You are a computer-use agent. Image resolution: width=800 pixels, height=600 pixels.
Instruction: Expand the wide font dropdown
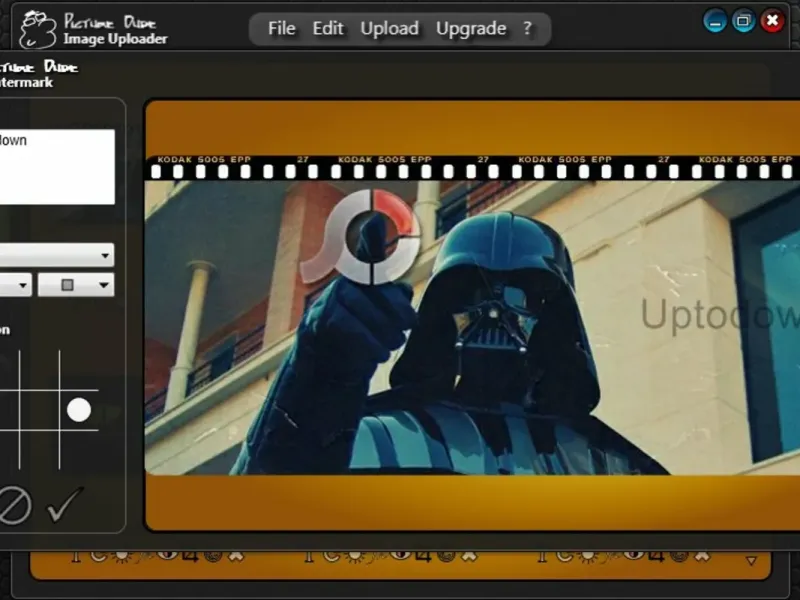tap(57, 255)
